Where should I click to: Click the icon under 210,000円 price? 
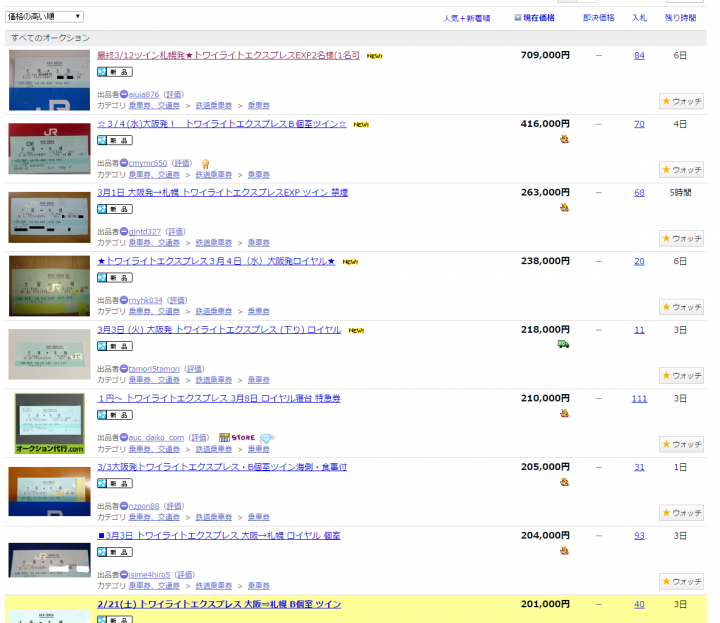564,413
